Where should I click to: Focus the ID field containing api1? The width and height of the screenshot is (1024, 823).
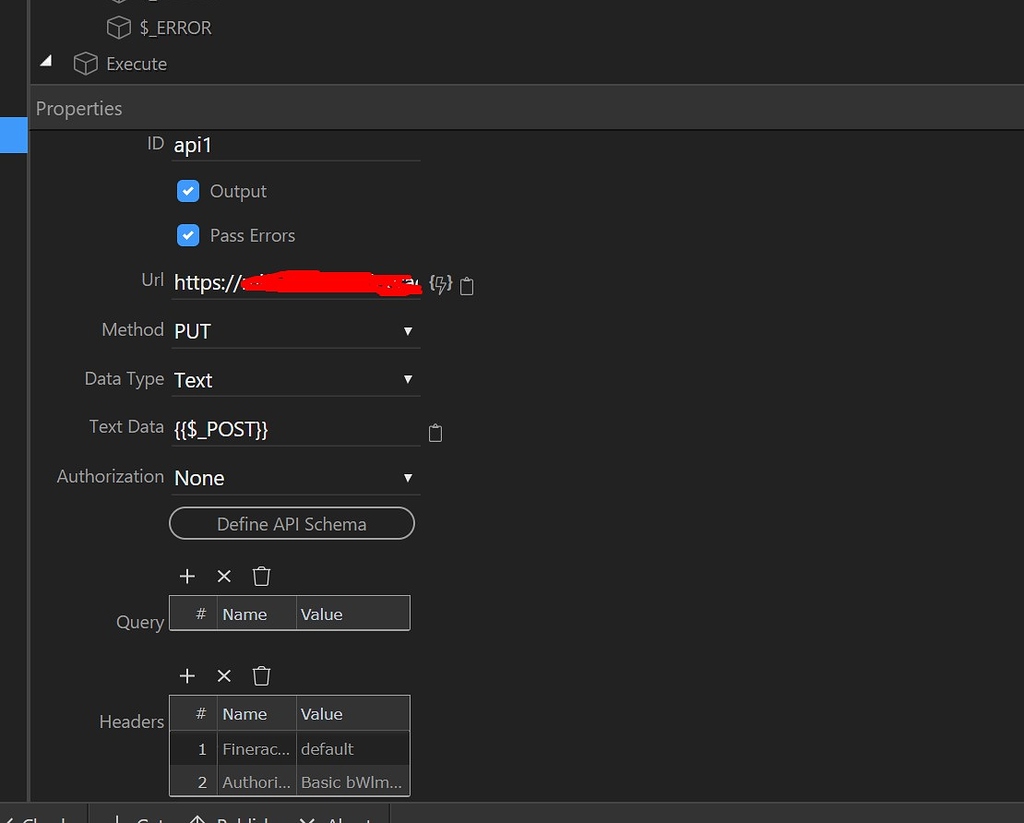[296, 145]
